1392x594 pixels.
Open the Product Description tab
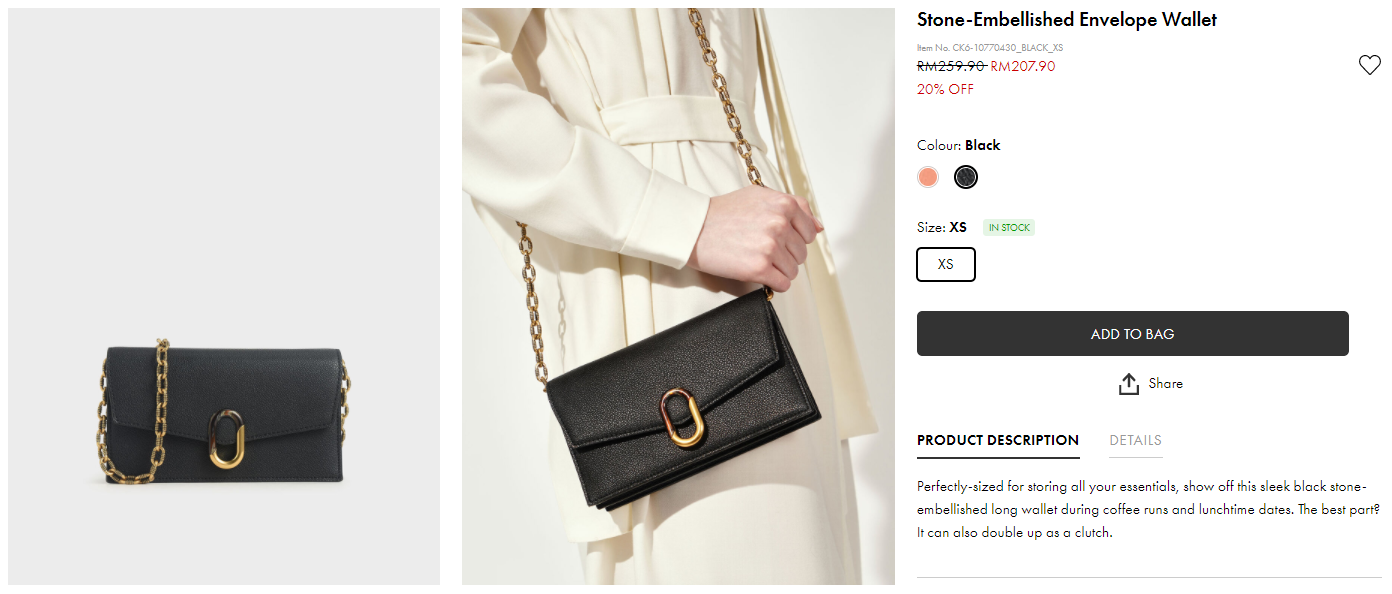coord(997,440)
